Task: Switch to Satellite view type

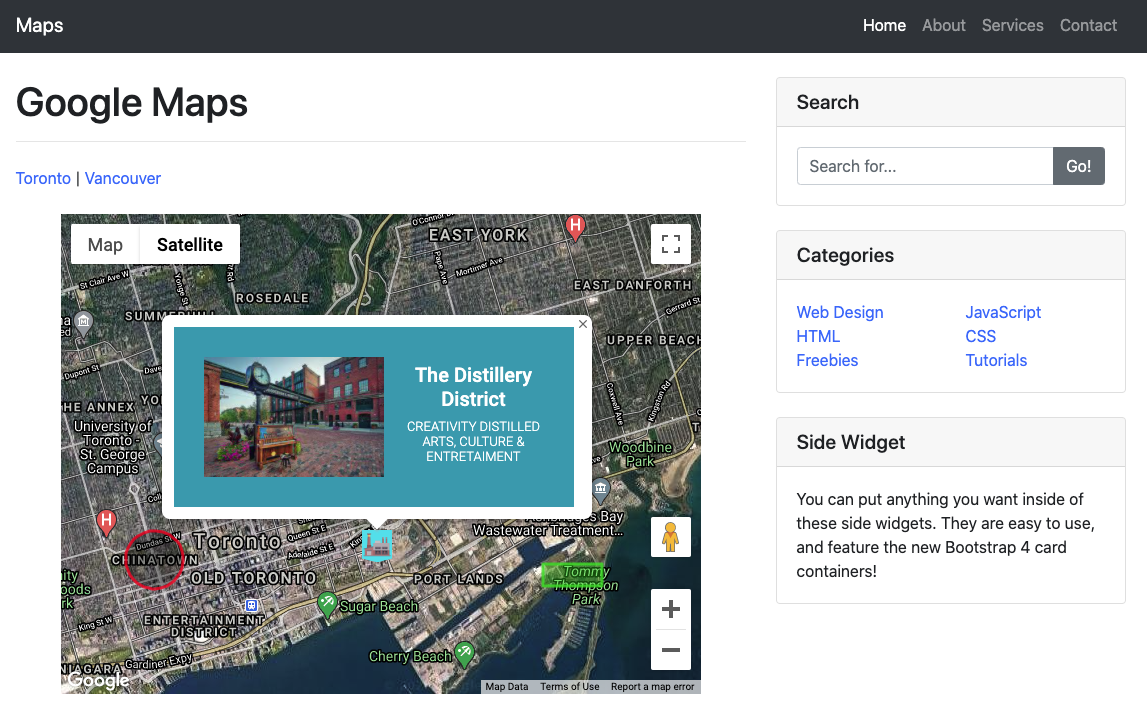Action: point(190,244)
